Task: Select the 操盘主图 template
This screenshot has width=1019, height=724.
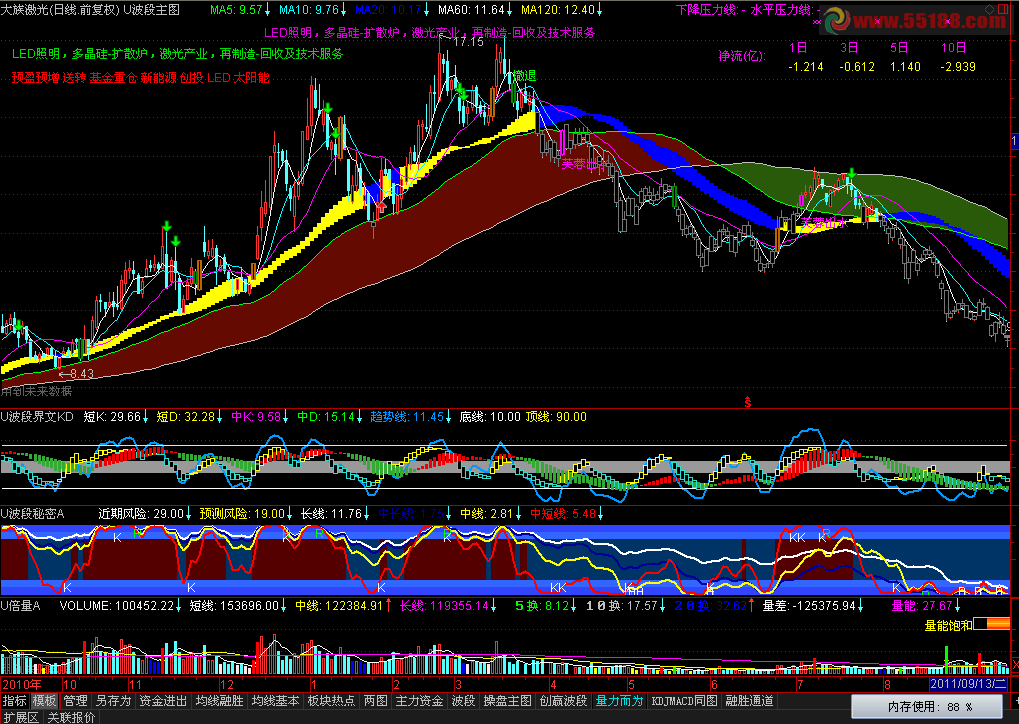Action: (508, 701)
